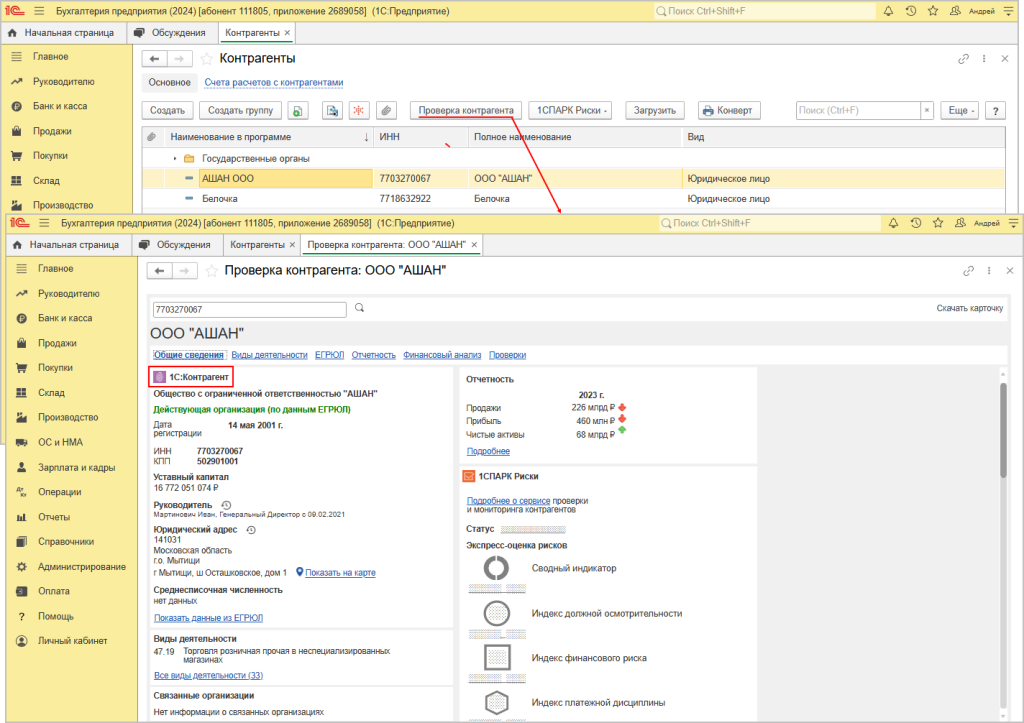Image resolution: width=1024 pixels, height=723 pixels.
Task: Expand Государственные органы group
Action: point(175,159)
